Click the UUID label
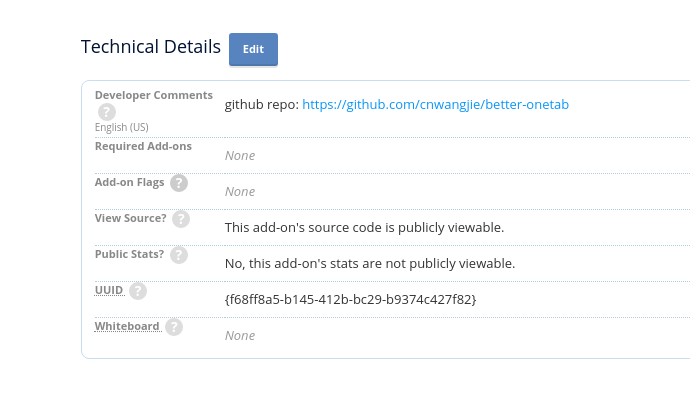 tap(109, 290)
